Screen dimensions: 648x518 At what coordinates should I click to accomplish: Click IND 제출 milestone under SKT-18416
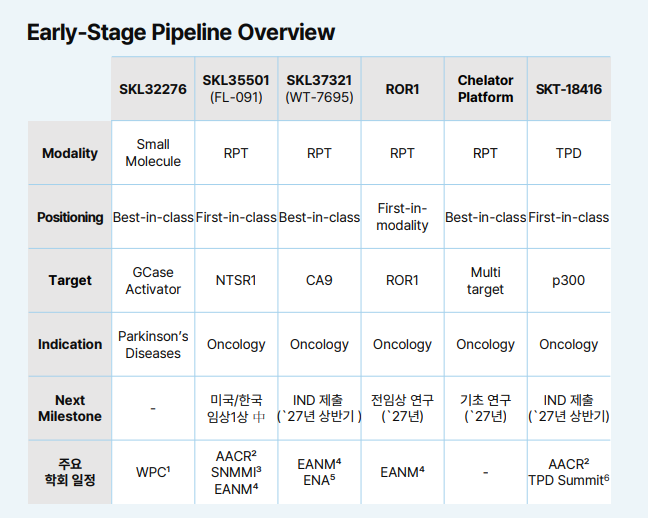[569, 408]
